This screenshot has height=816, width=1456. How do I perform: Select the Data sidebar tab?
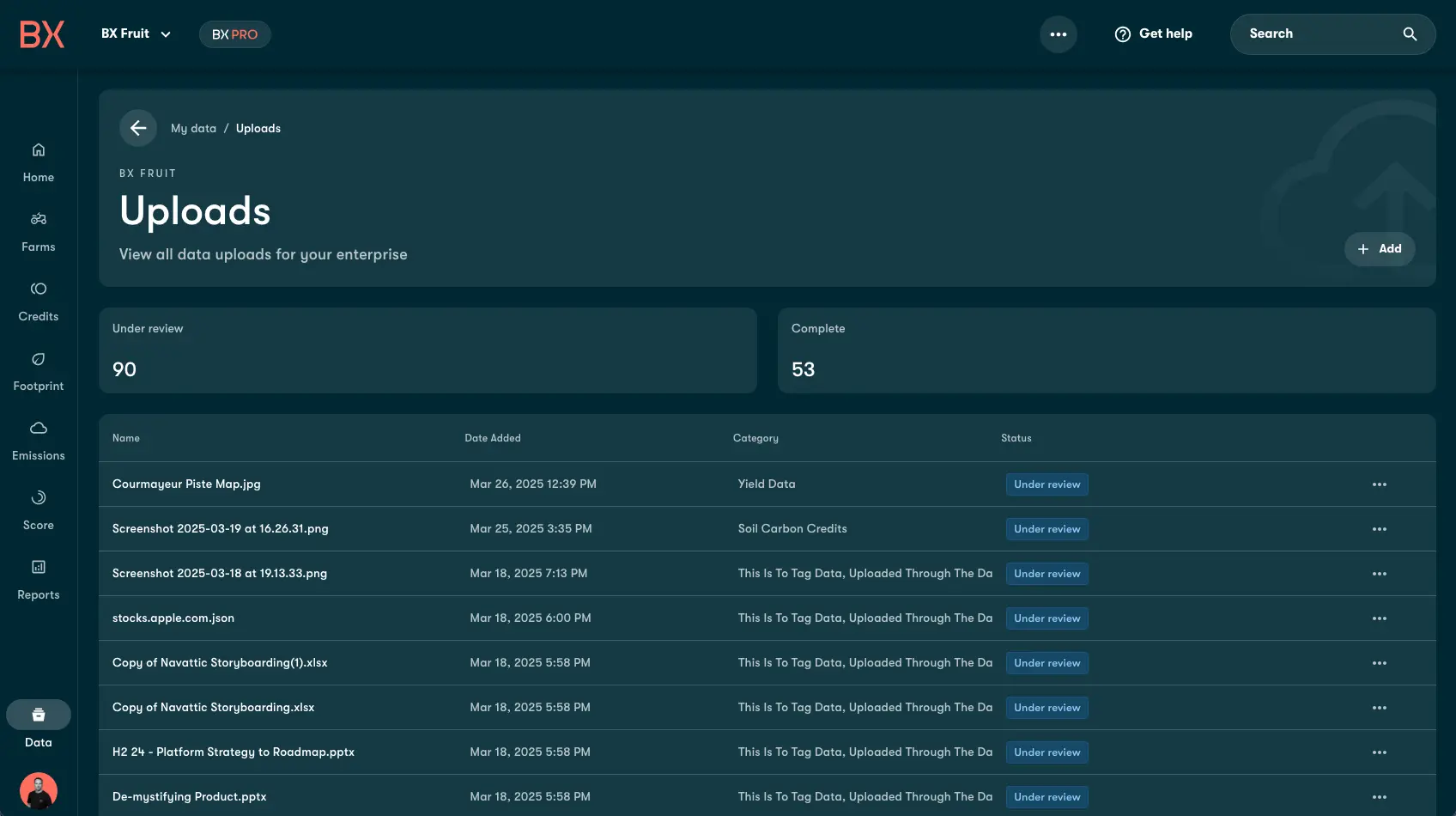pyautogui.click(x=39, y=726)
